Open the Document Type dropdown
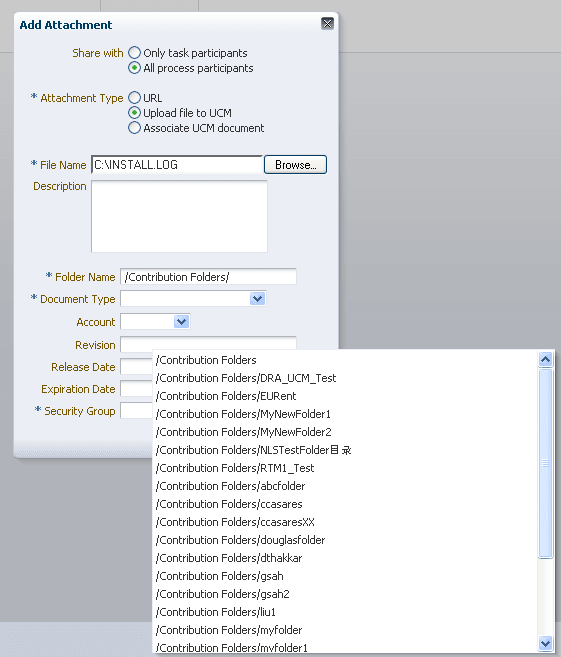Screen dimensions: 561x657 257,299
